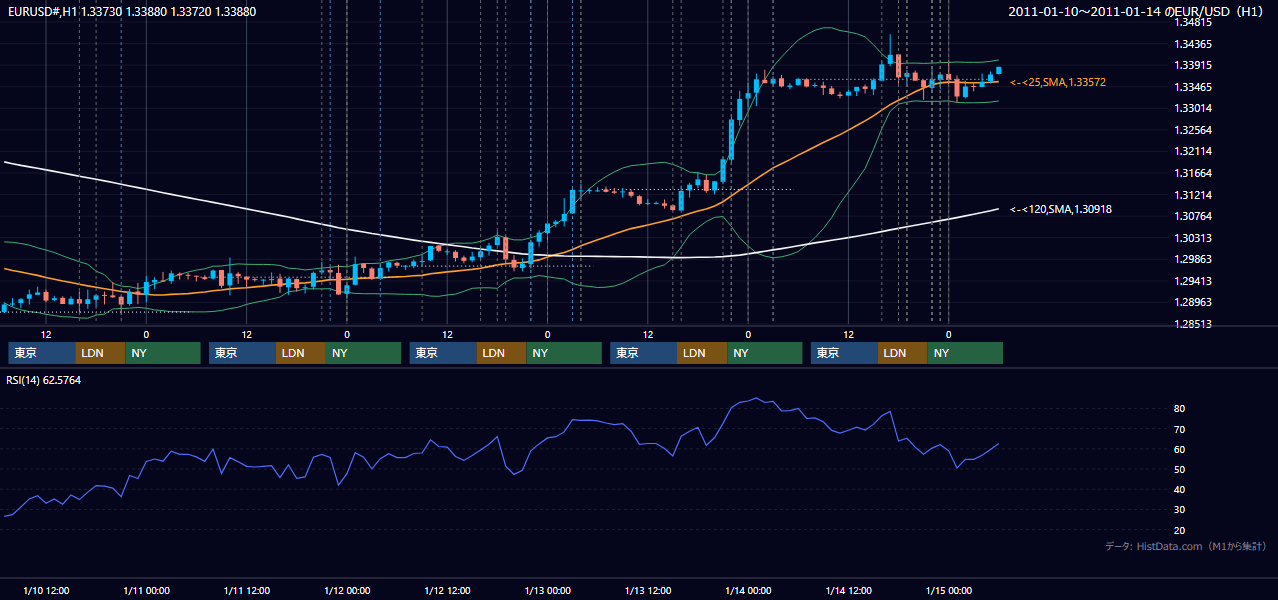This screenshot has width=1278, height=600.
Task: Click the 1.32114 price axis label
Action: (x=1193, y=151)
